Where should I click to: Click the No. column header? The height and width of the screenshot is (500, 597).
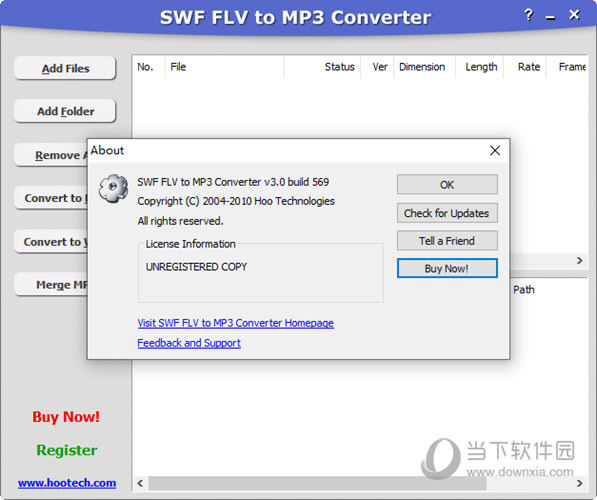pyautogui.click(x=149, y=67)
